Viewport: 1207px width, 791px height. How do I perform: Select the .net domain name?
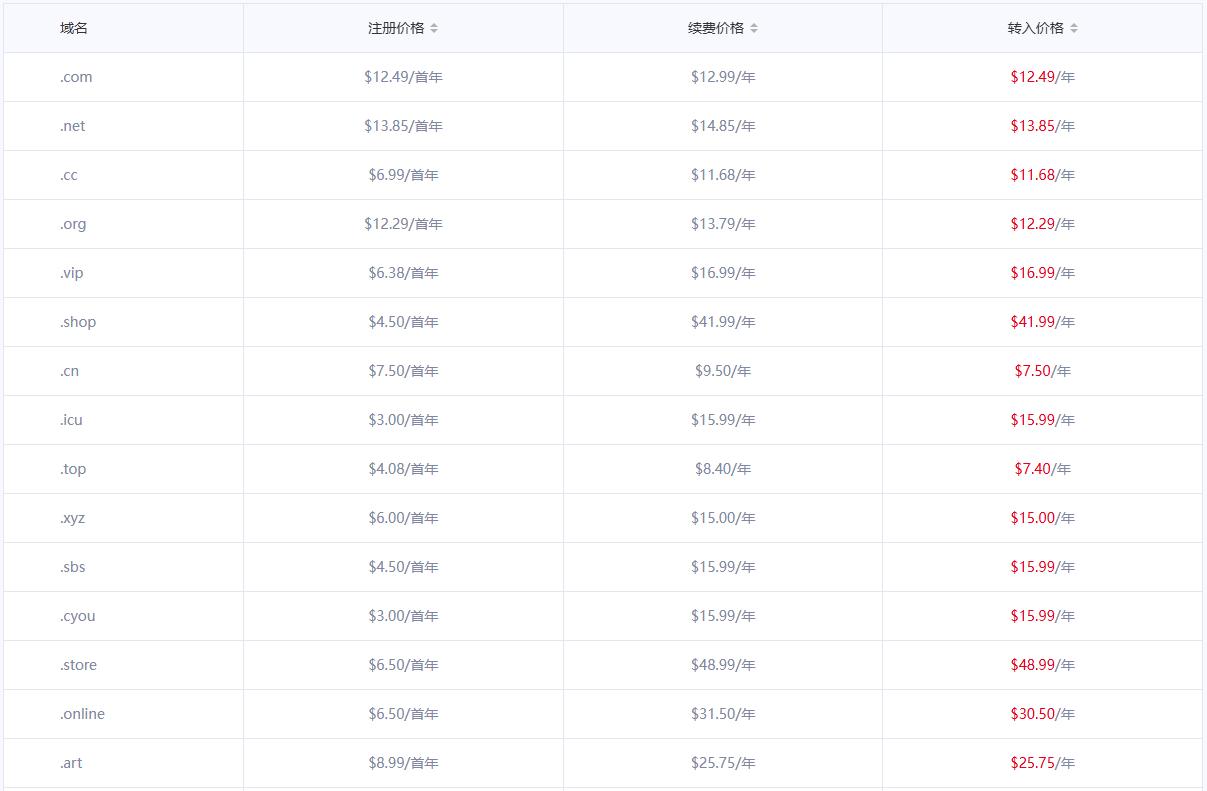click(x=73, y=126)
